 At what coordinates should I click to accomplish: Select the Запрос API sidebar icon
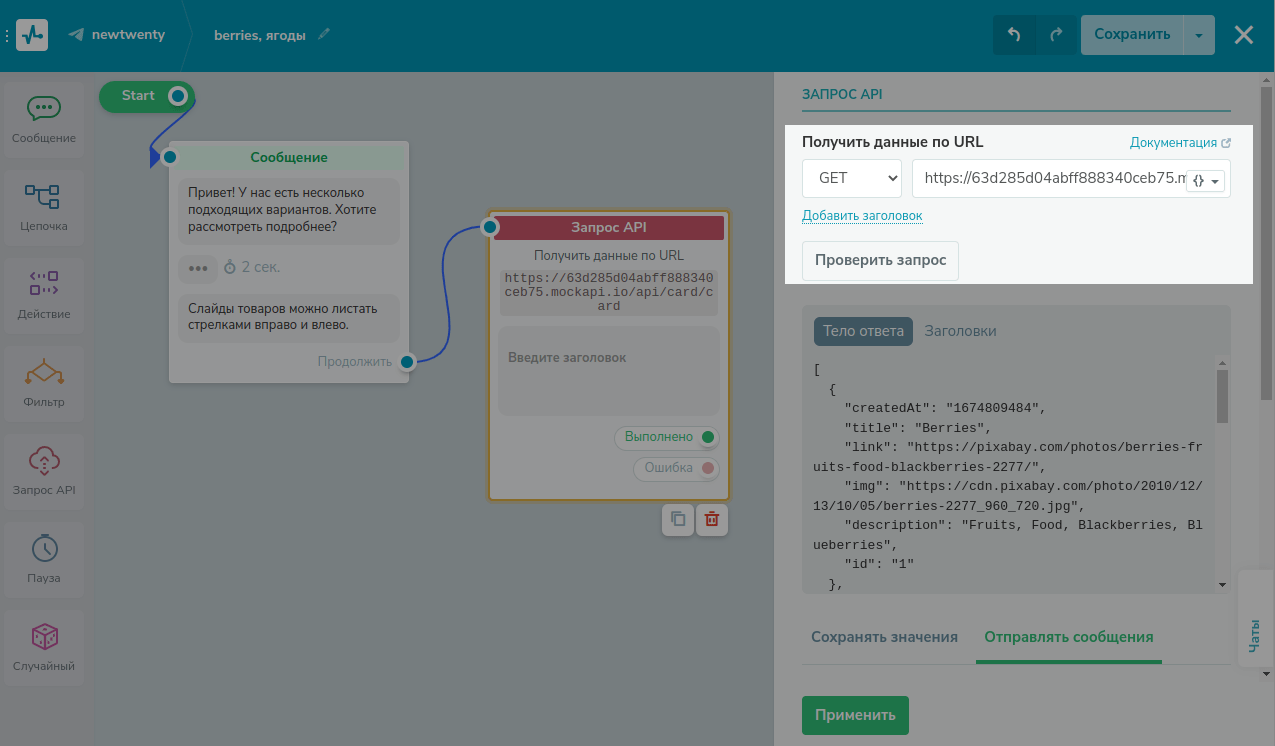(x=43, y=460)
